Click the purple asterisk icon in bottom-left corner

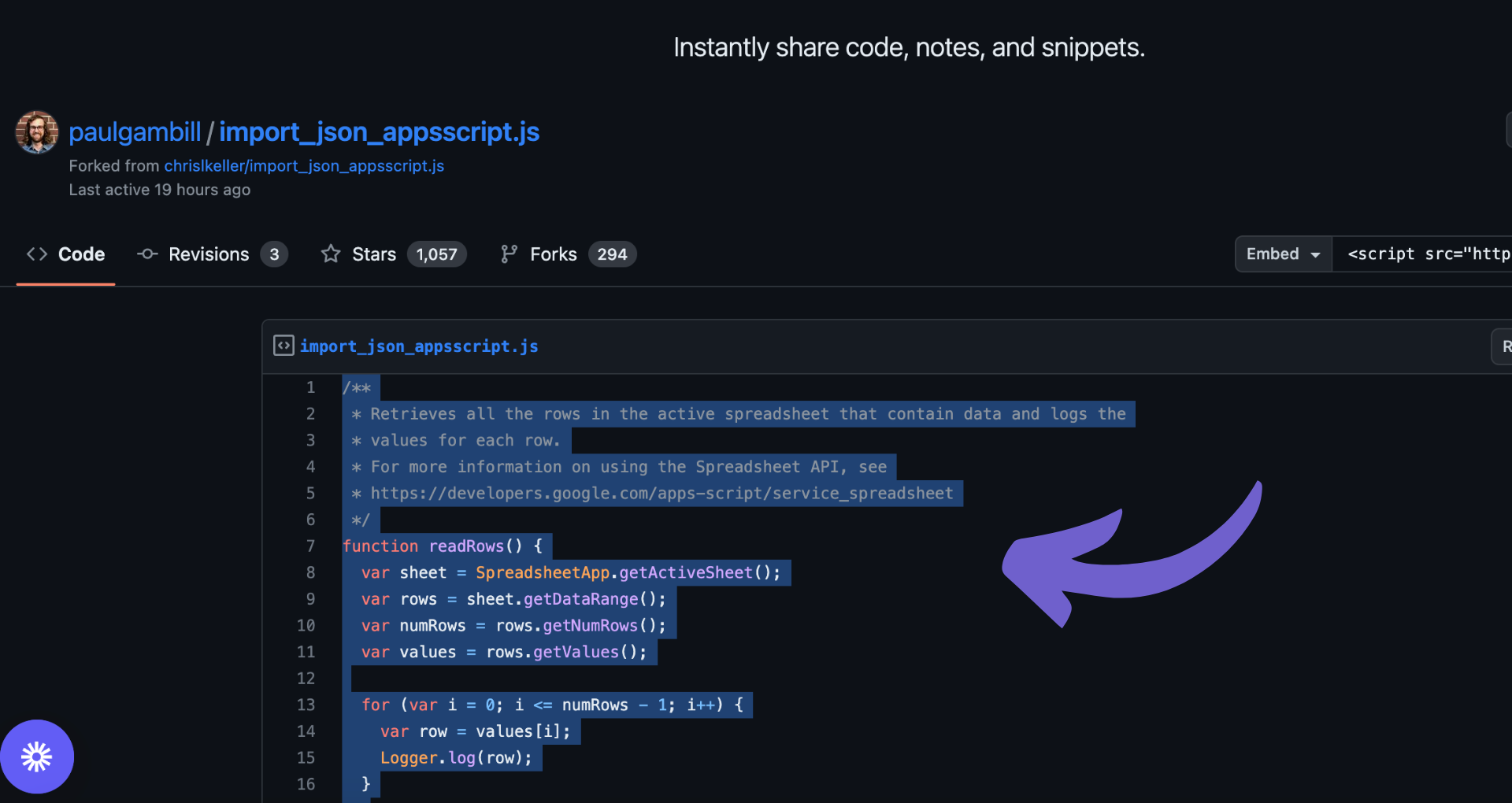click(x=37, y=756)
